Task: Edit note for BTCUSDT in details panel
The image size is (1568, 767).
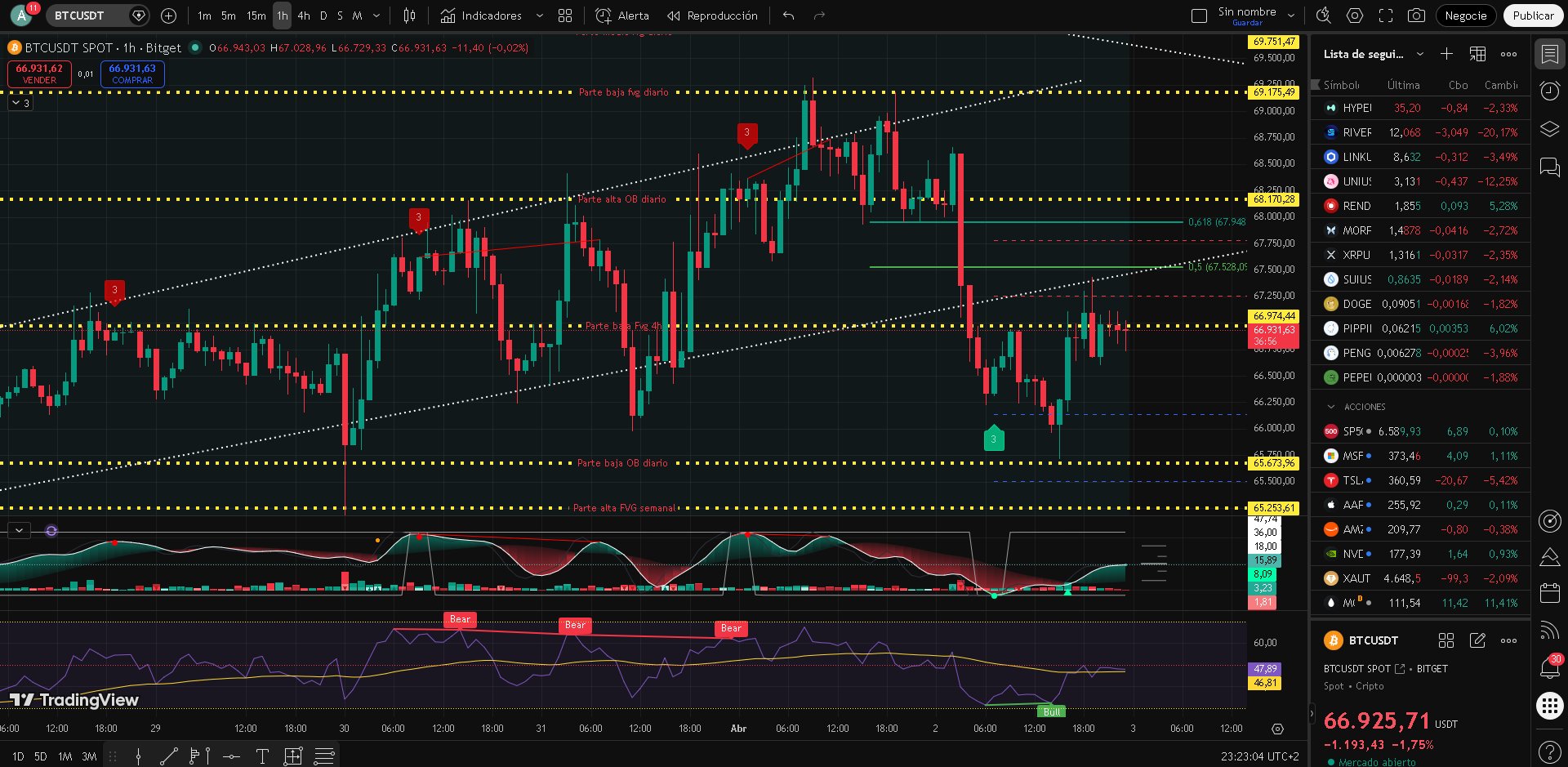Action: coord(1477,640)
